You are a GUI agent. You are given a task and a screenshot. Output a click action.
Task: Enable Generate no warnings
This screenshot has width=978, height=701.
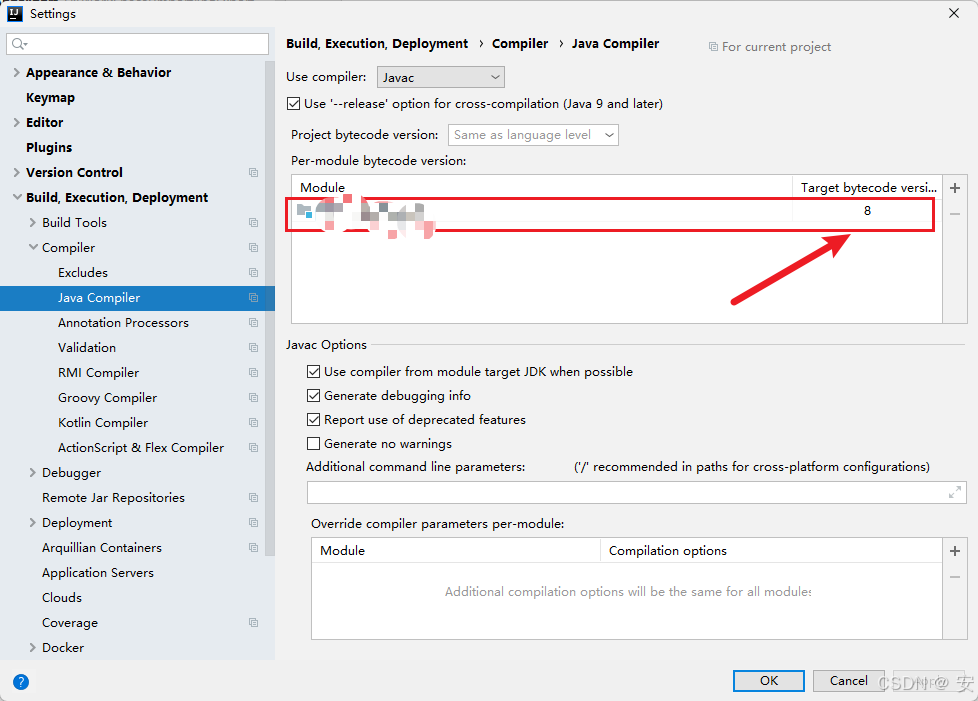coord(314,443)
